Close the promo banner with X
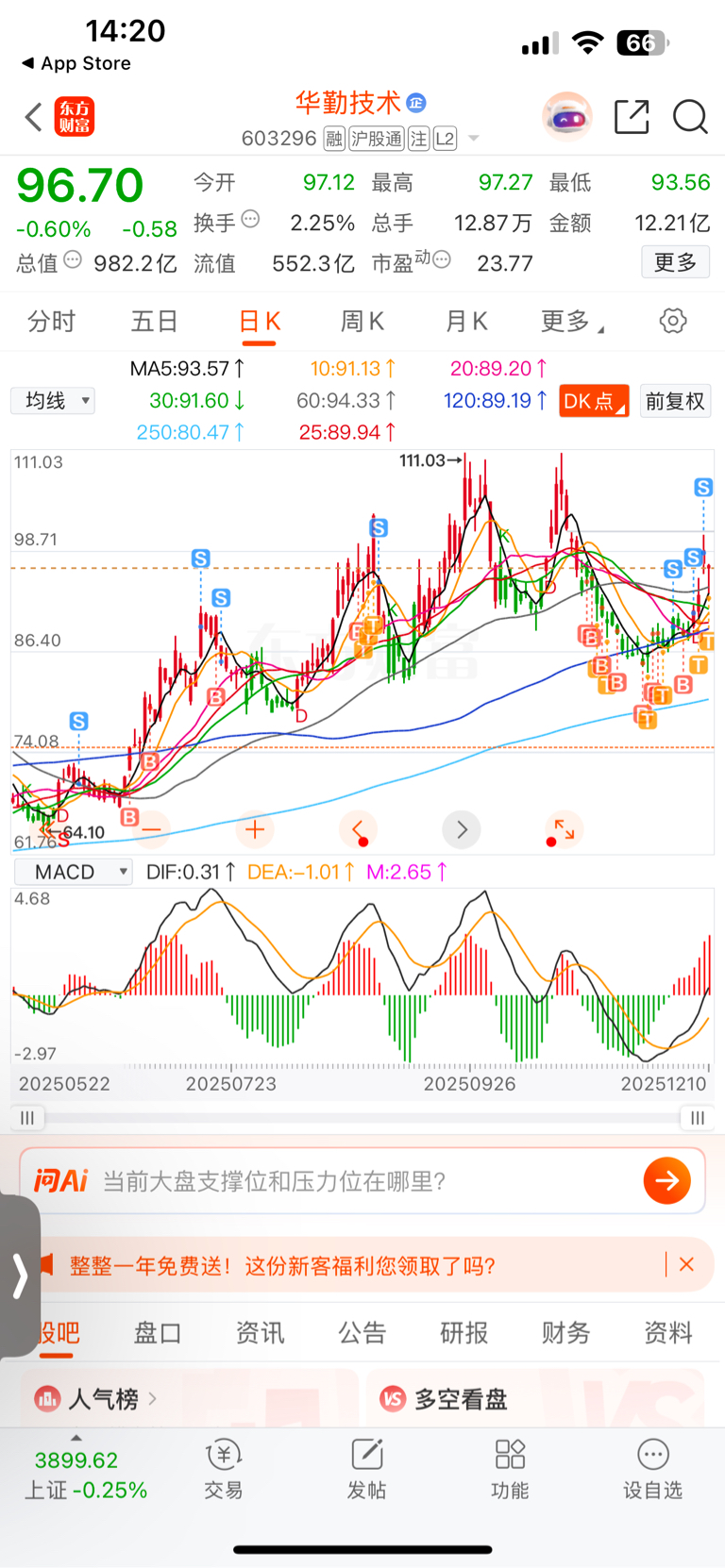The width and height of the screenshot is (725, 1568). click(x=687, y=1264)
